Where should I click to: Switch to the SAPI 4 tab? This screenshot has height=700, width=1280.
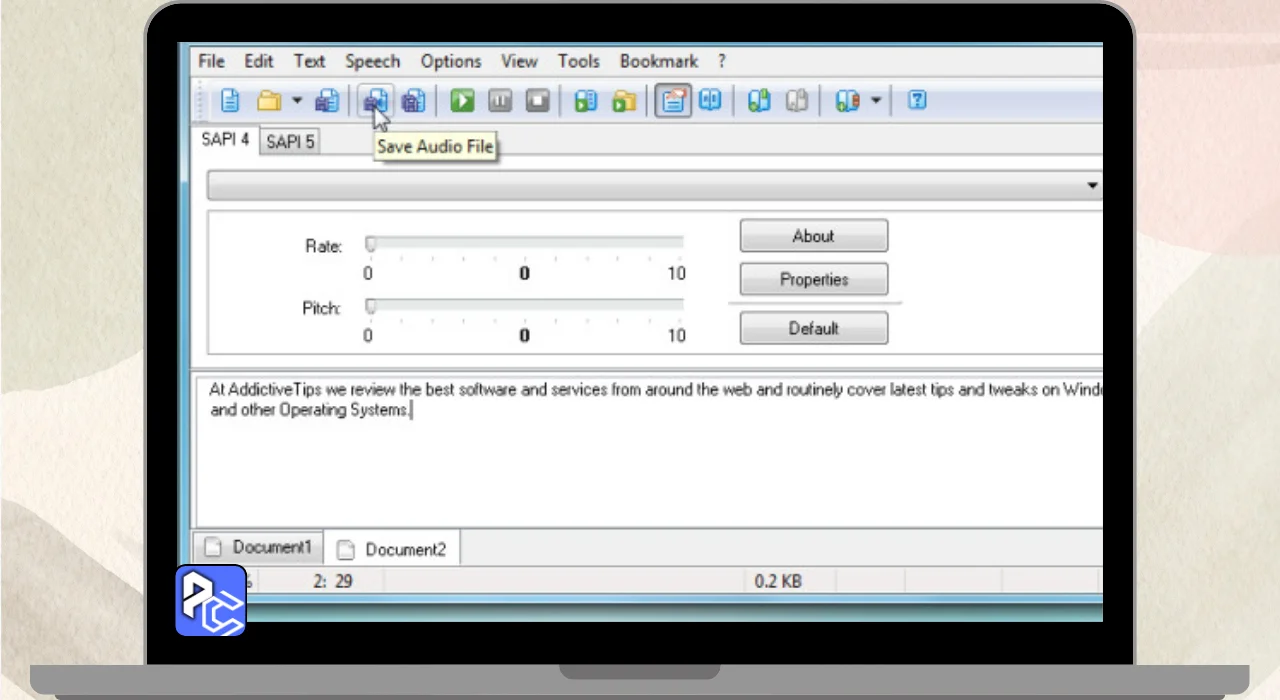pyautogui.click(x=226, y=140)
